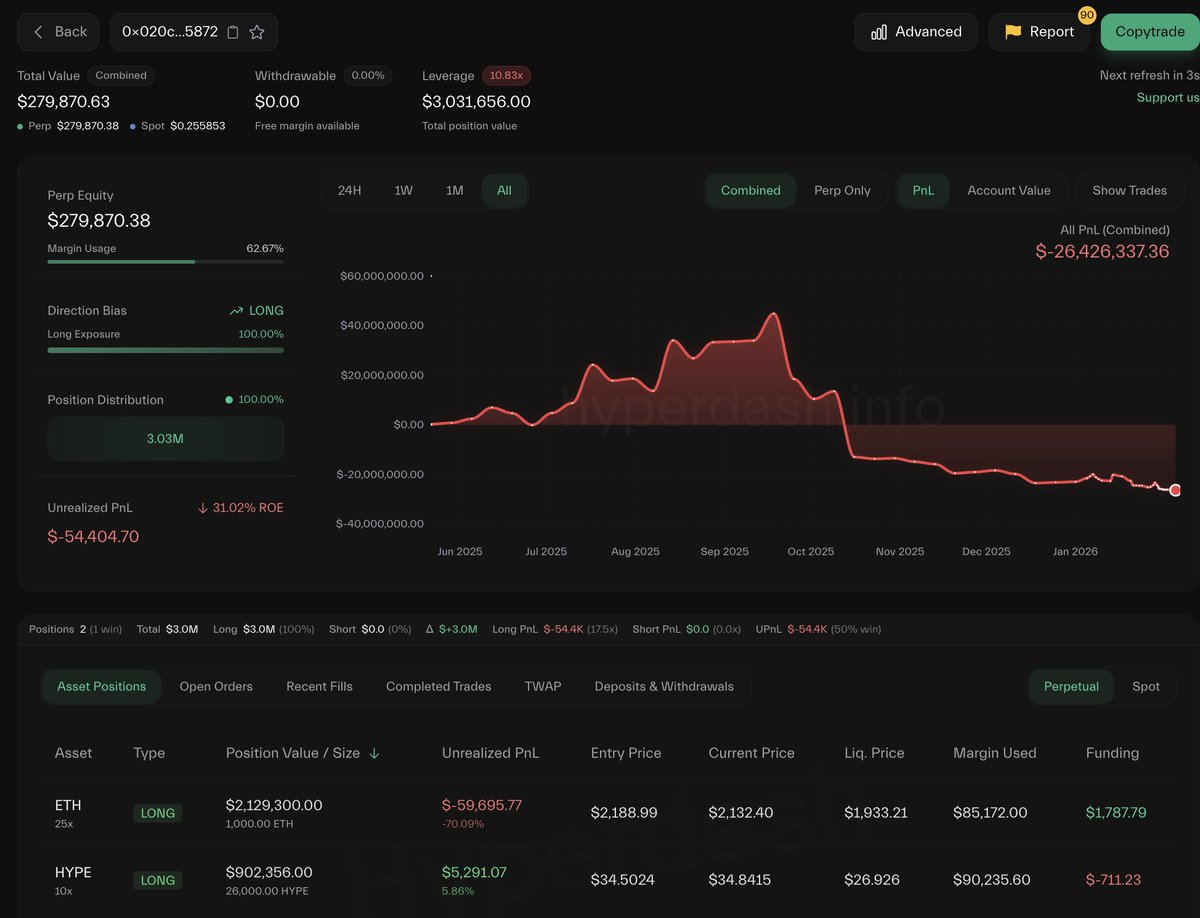Switch to Perp Only mode
This screenshot has height=918, width=1200.
(x=842, y=190)
